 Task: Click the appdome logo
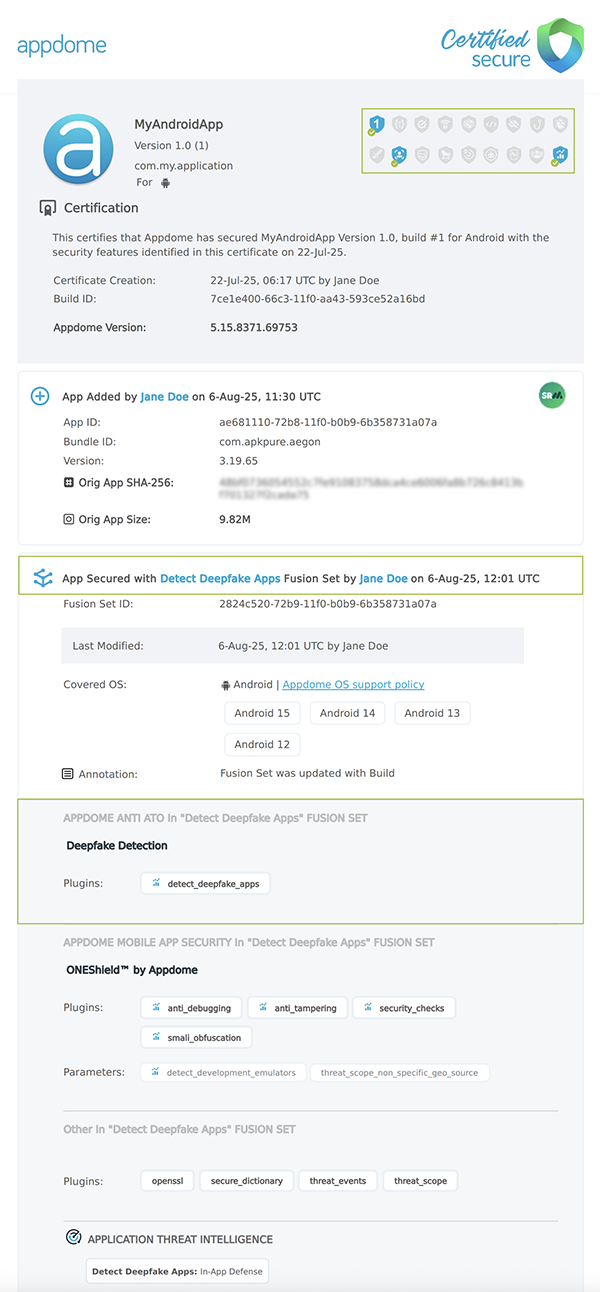[x=62, y=44]
